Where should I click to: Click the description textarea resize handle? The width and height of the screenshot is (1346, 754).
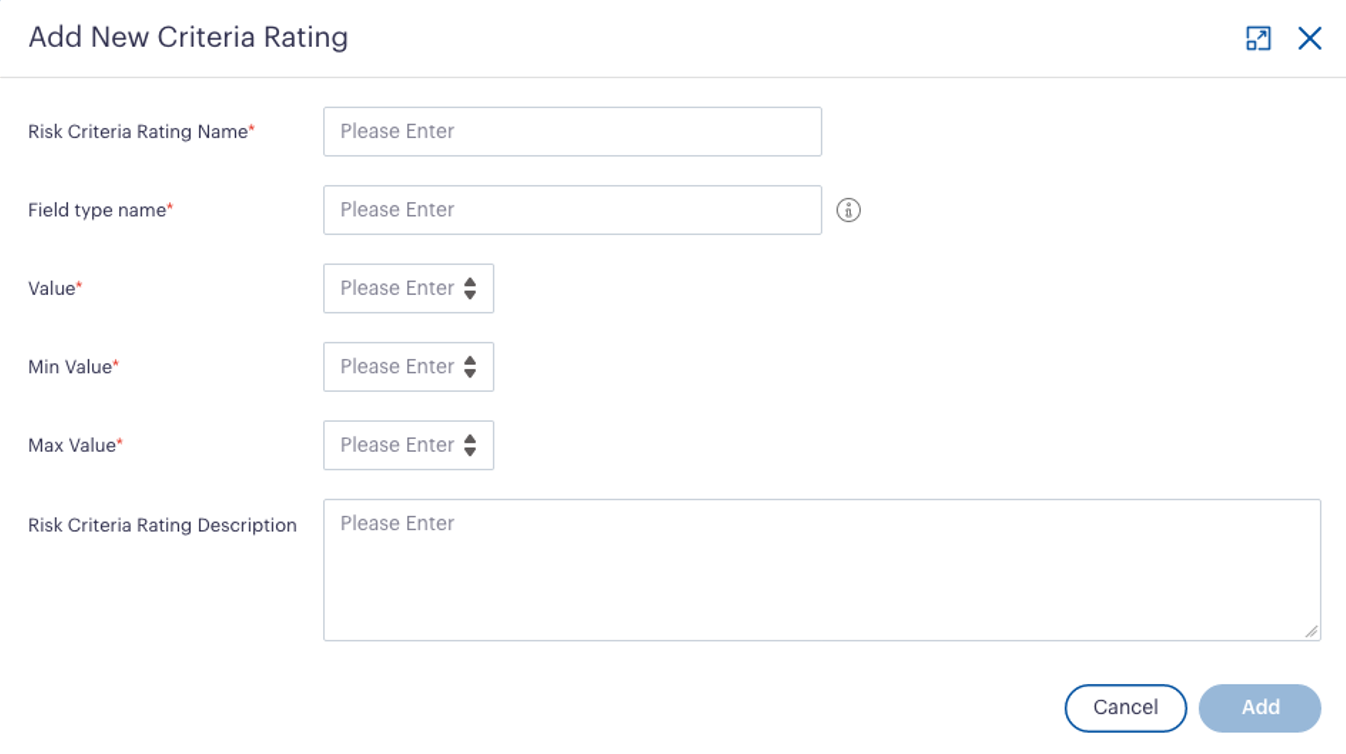1311,631
